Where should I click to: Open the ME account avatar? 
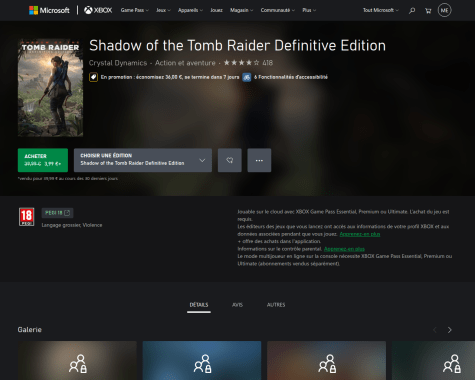click(444, 10)
